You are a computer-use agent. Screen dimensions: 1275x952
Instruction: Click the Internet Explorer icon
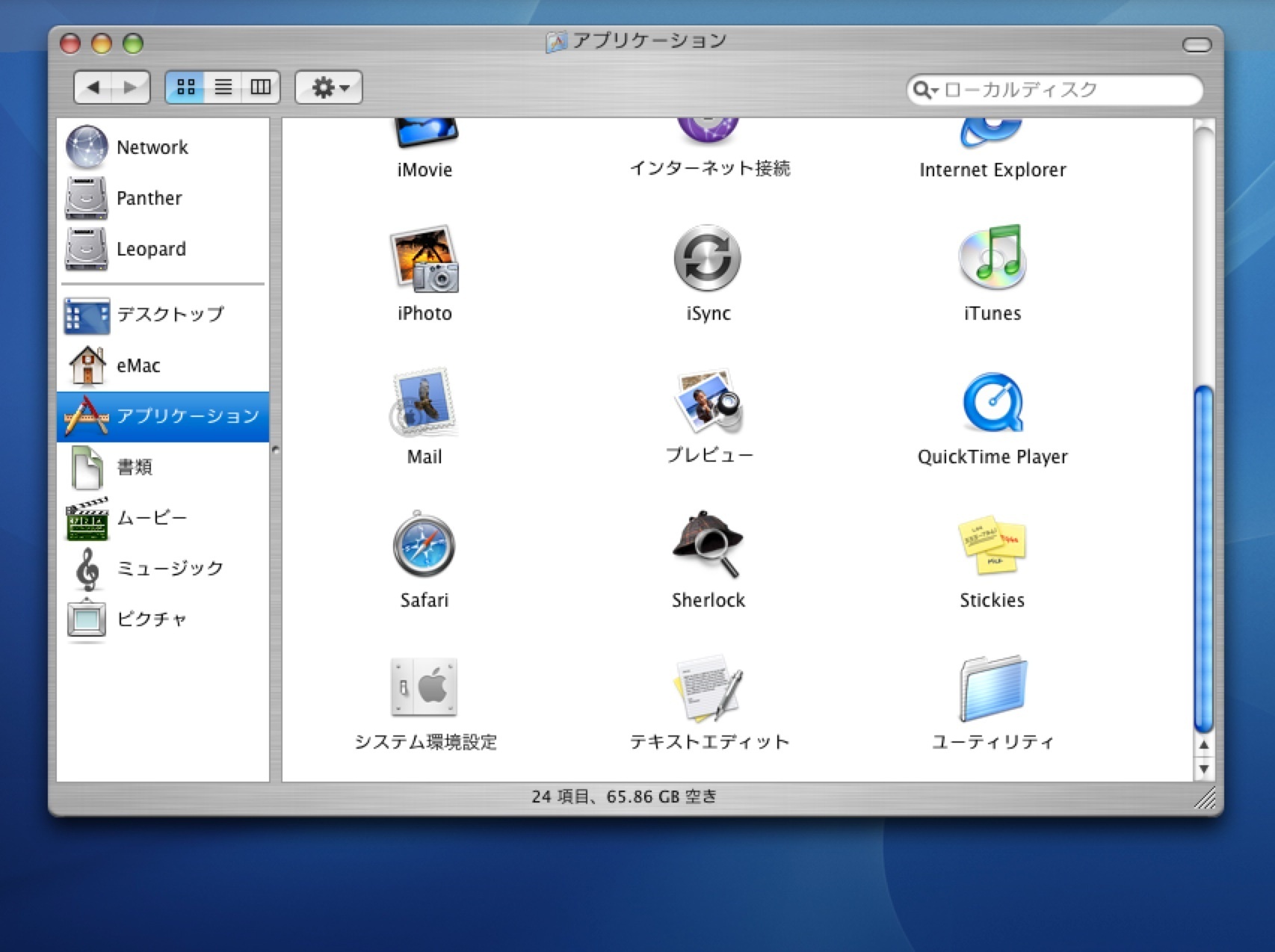click(992, 133)
